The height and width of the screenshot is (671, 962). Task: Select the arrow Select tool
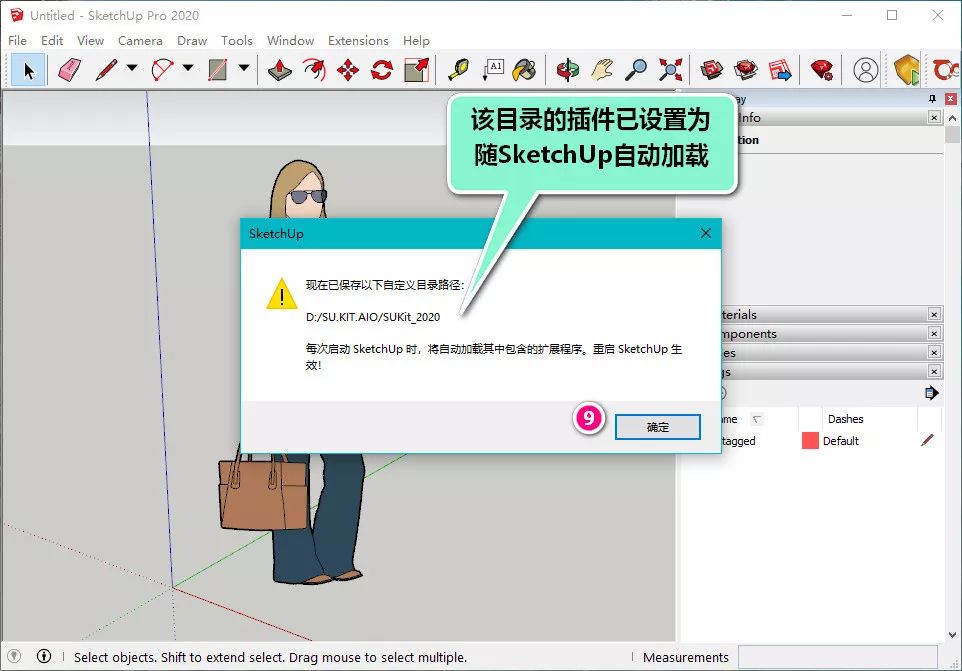(x=29, y=70)
